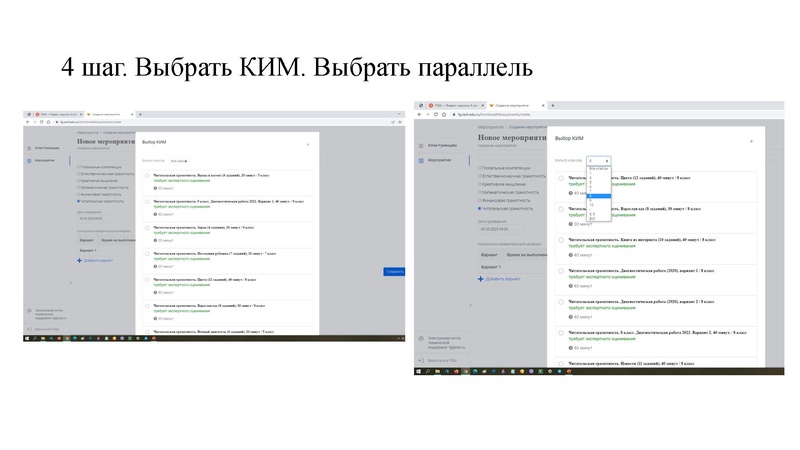This screenshot has height=450, width=800.
Task: Click plus icon beside Добавить вариант, right screenshot
Action: (x=479, y=281)
